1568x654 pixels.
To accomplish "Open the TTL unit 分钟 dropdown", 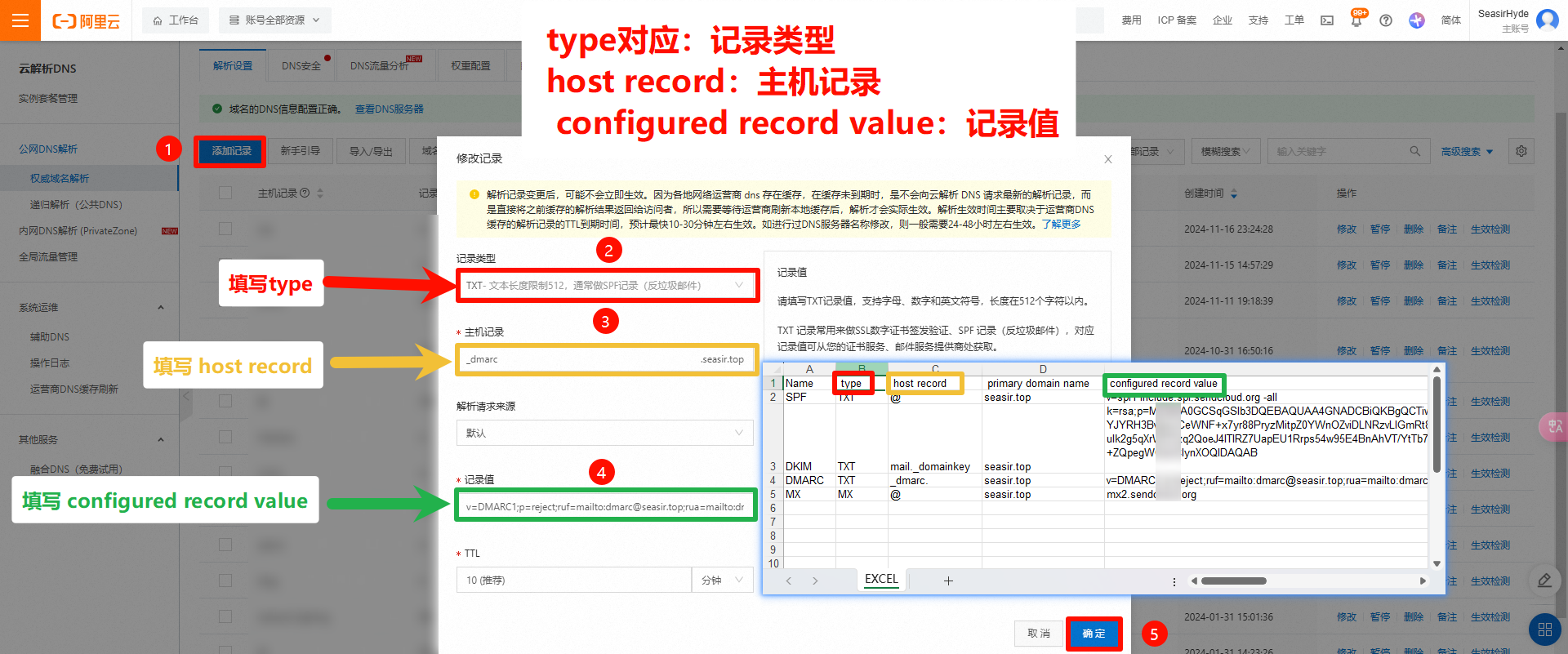I will tap(723, 581).
